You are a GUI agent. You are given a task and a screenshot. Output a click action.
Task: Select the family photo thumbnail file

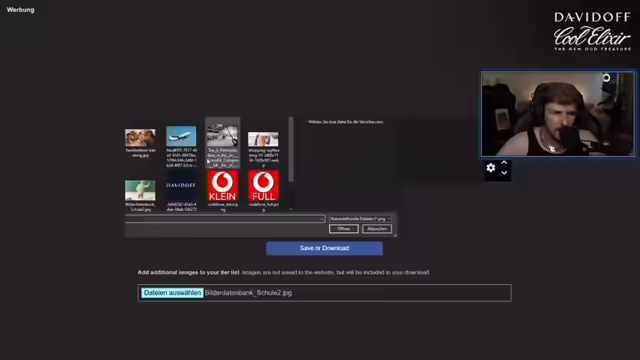[140, 143]
